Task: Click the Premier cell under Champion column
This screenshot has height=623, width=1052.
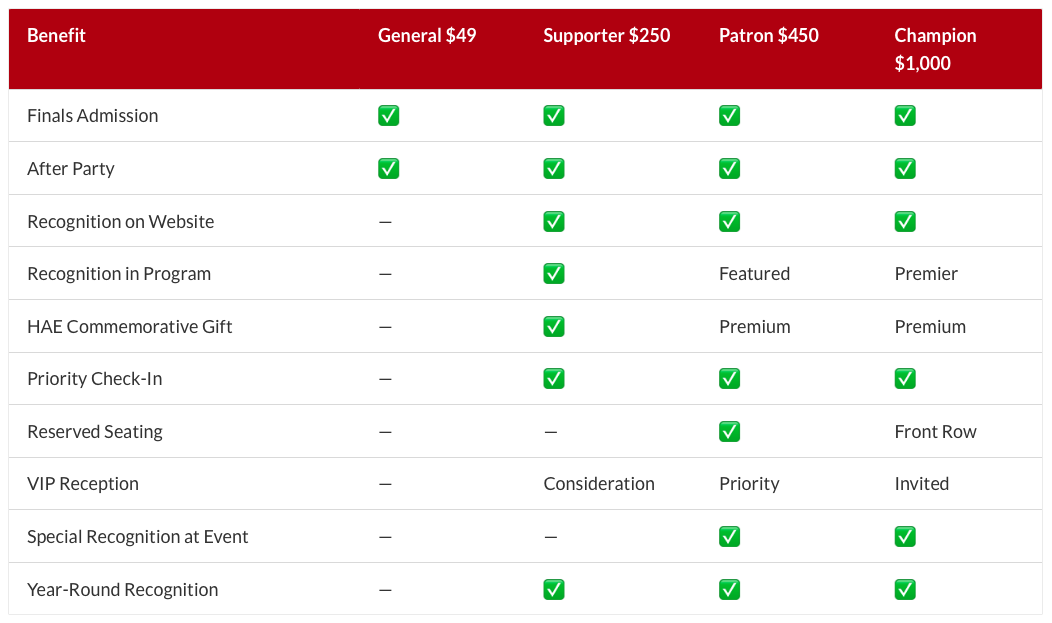Action: tap(926, 274)
